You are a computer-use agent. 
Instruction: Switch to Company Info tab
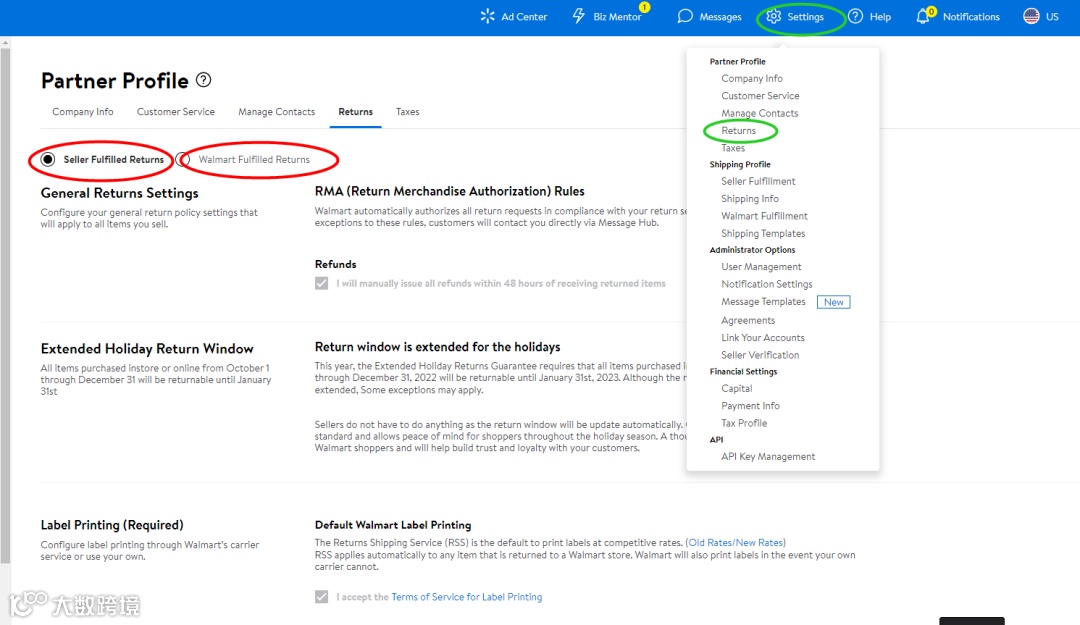83,112
